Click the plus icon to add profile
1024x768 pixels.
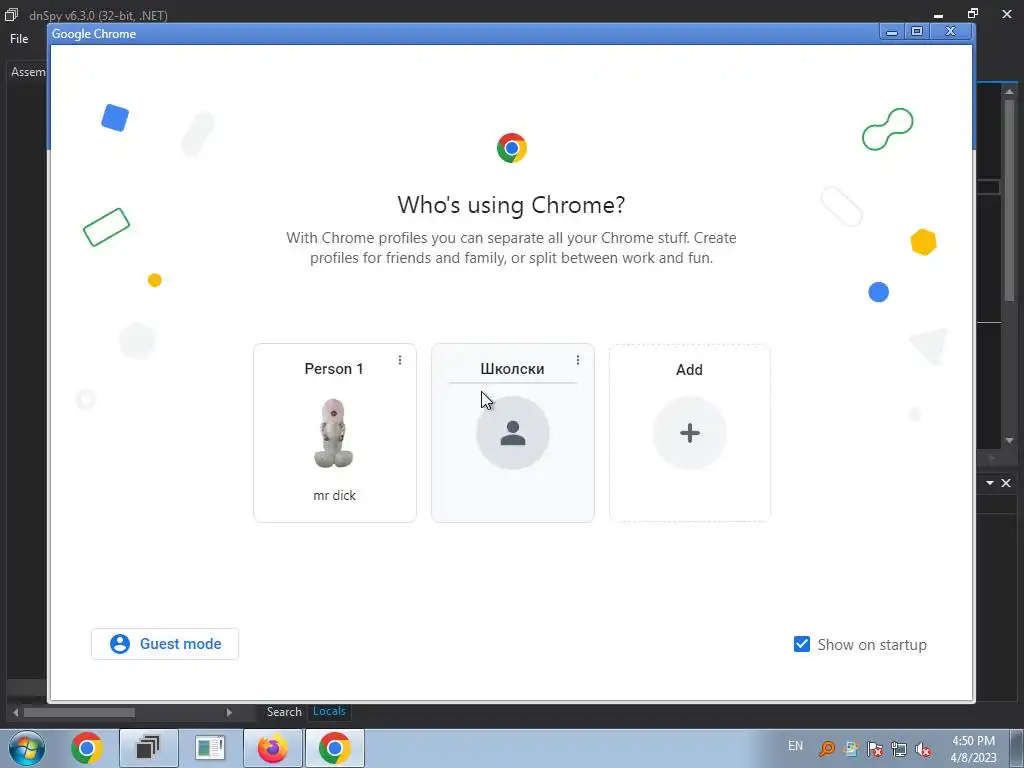(690, 433)
